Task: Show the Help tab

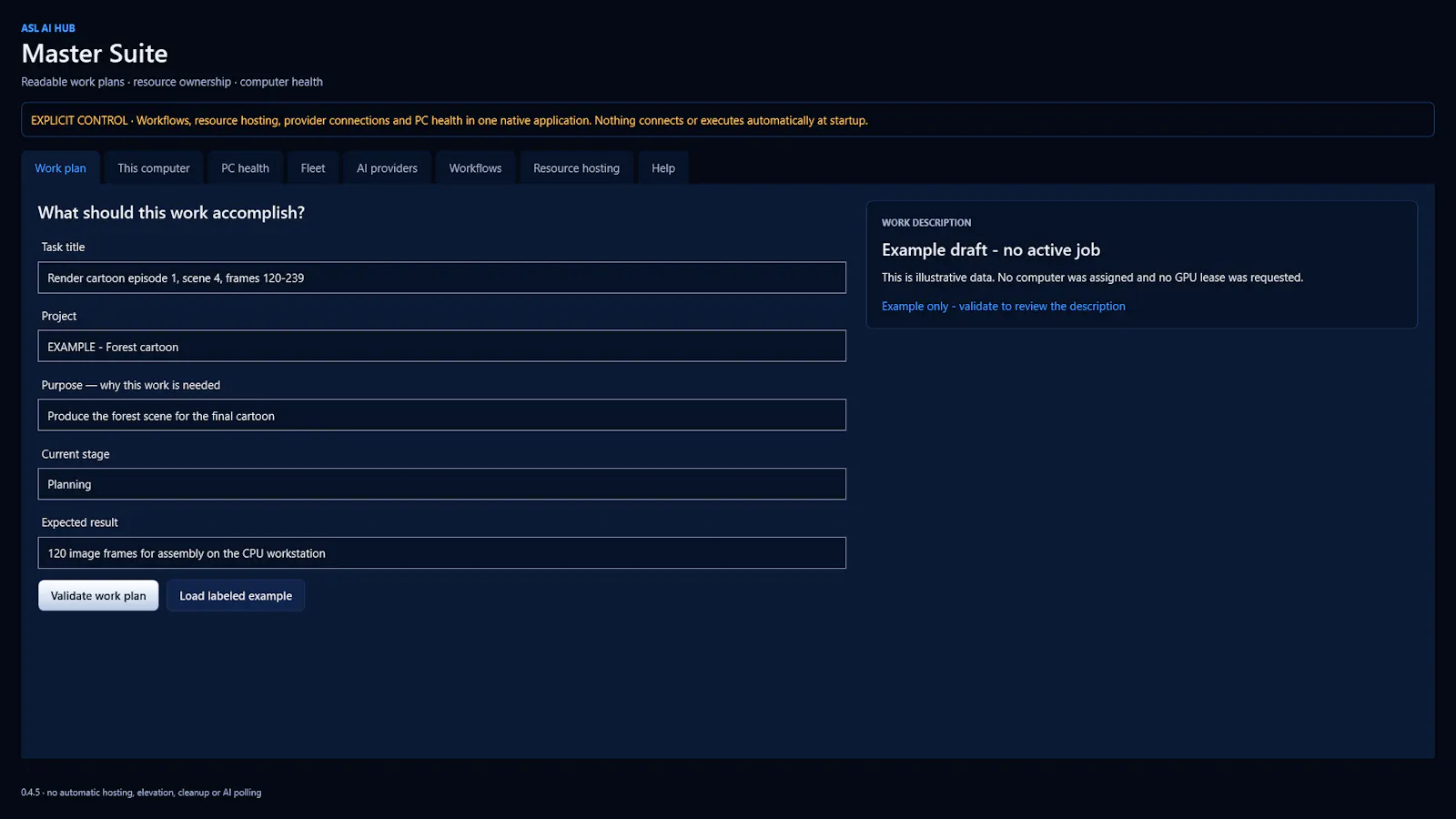Action: click(x=663, y=168)
